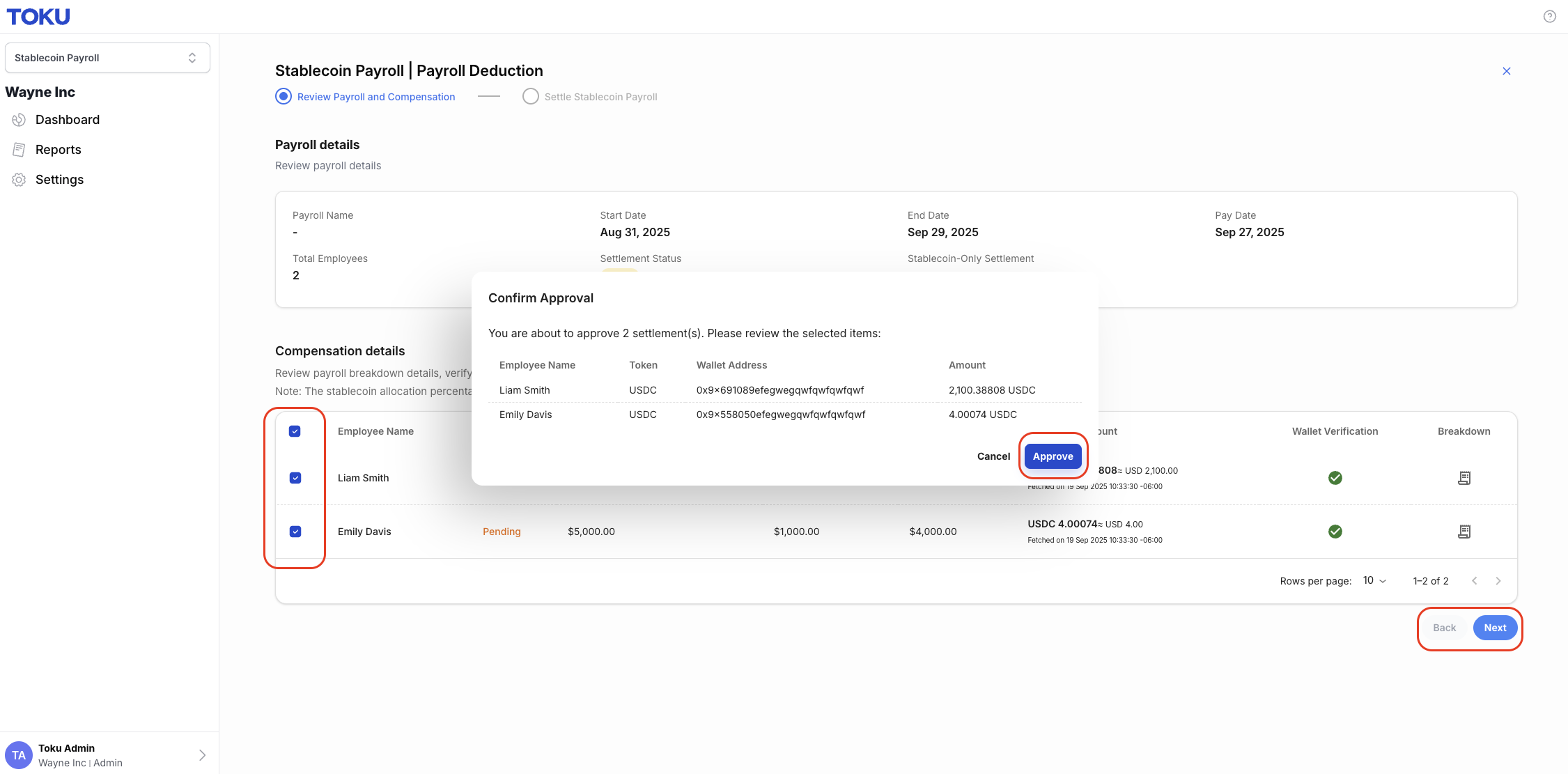Click End Date value Sep 29, 2025
Viewport: 1568px width, 774px height.
click(942, 232)
